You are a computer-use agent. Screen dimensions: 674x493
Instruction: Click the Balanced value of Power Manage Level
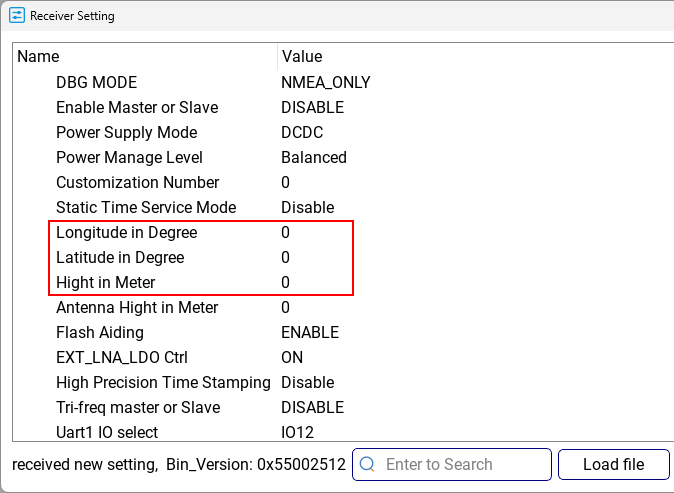pyautogui.click(x=314, y=157)
